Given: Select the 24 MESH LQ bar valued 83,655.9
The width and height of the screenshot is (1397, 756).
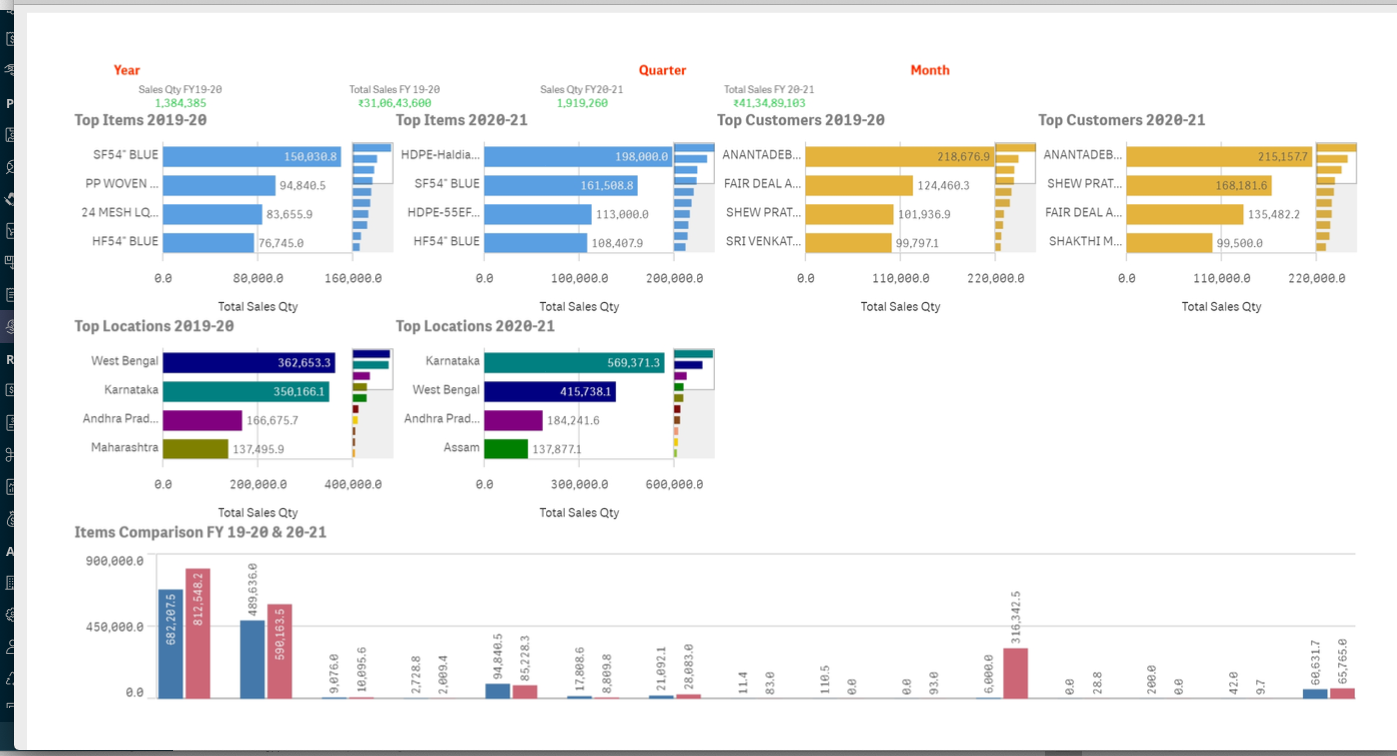Looking at the screenshot, I should pyautogui.click(x=212, y=214).
